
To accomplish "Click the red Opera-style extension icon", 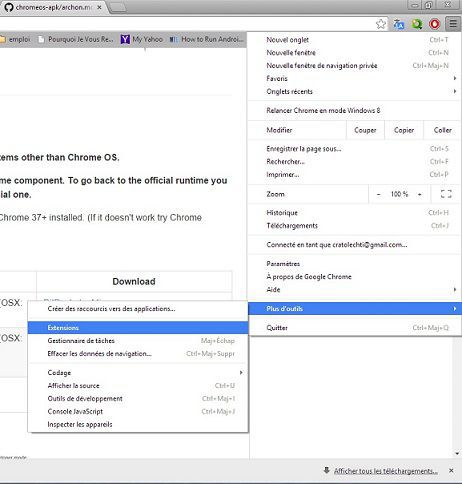I will tap(434, 24).
